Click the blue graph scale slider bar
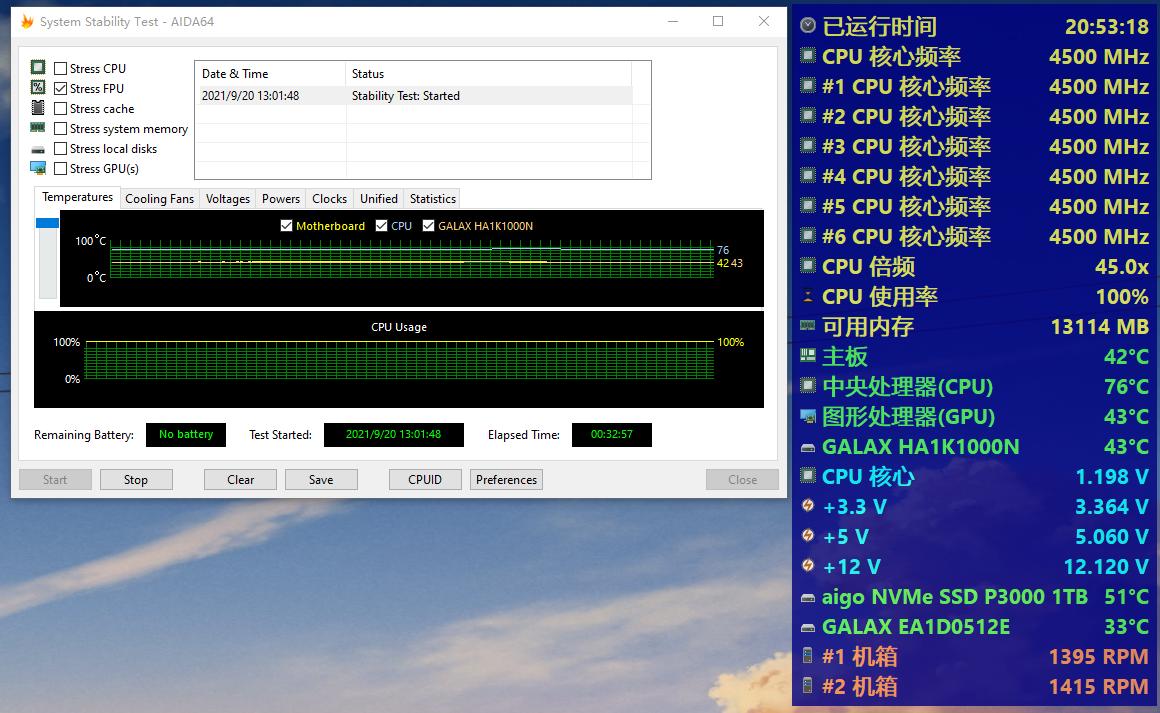This screenshot has width=1160, height=713. tap(47, 223)
